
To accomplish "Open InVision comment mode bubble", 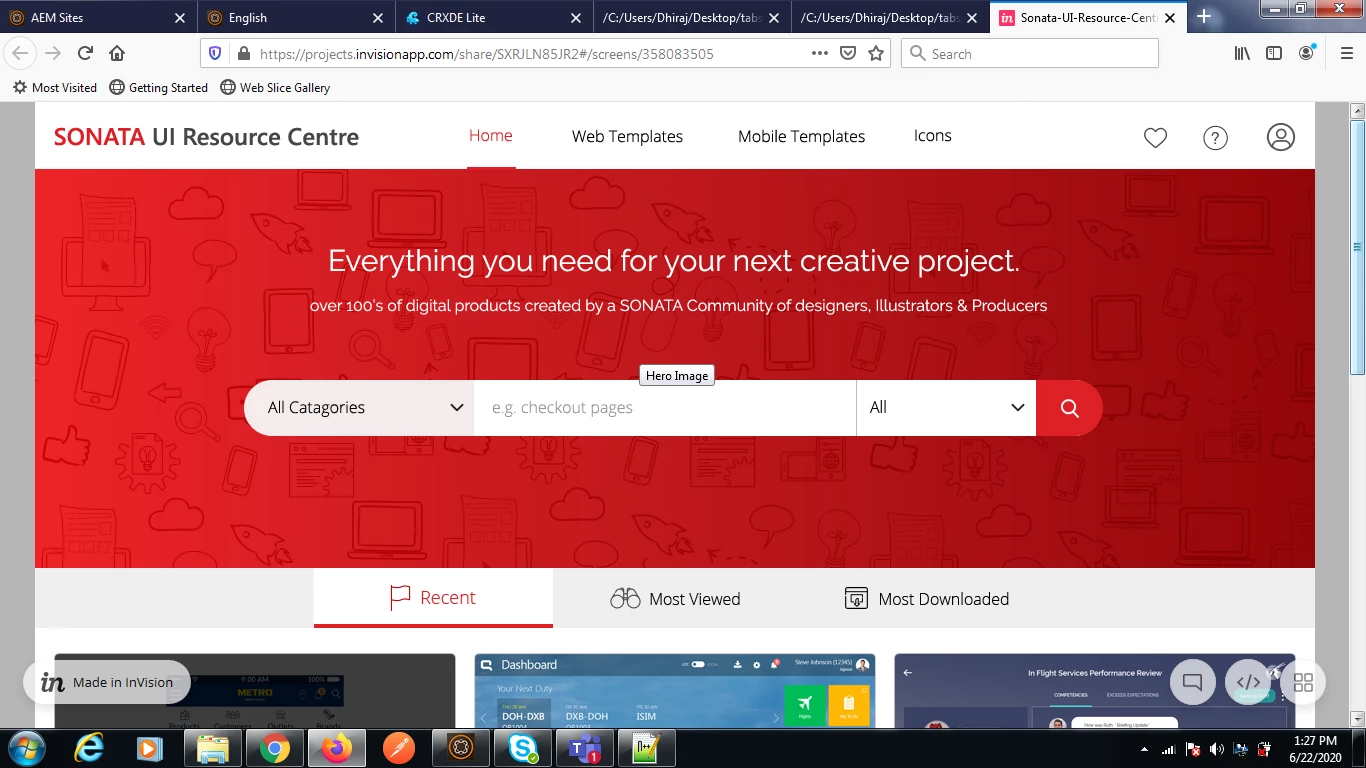I will point(1192,683).
